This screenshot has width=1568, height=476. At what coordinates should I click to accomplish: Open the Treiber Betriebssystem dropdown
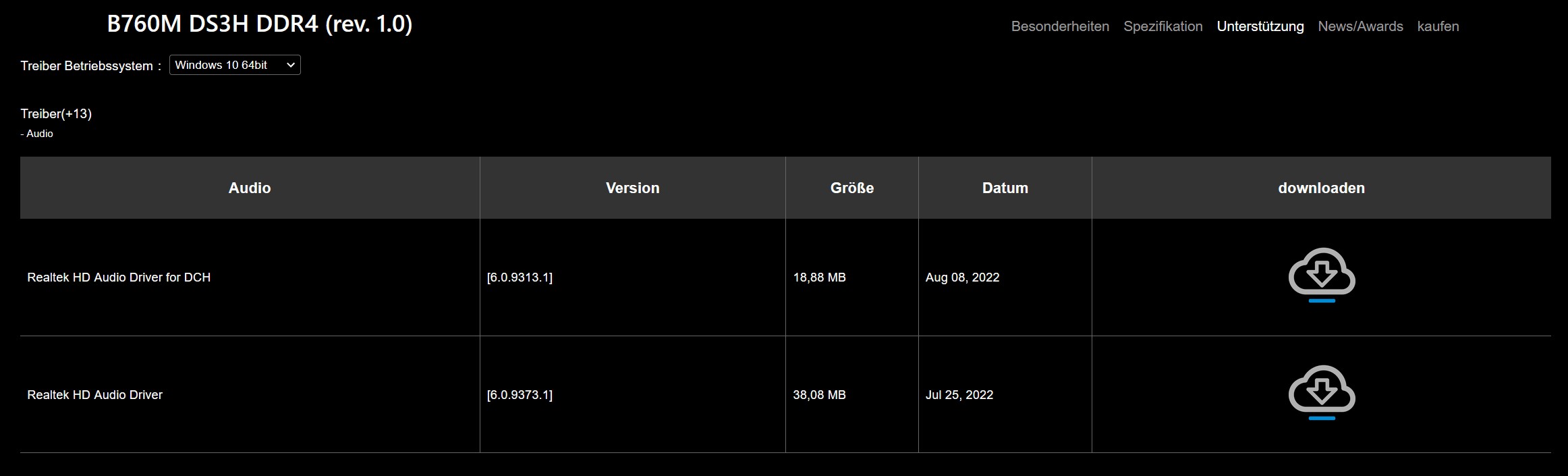[235, 65]
